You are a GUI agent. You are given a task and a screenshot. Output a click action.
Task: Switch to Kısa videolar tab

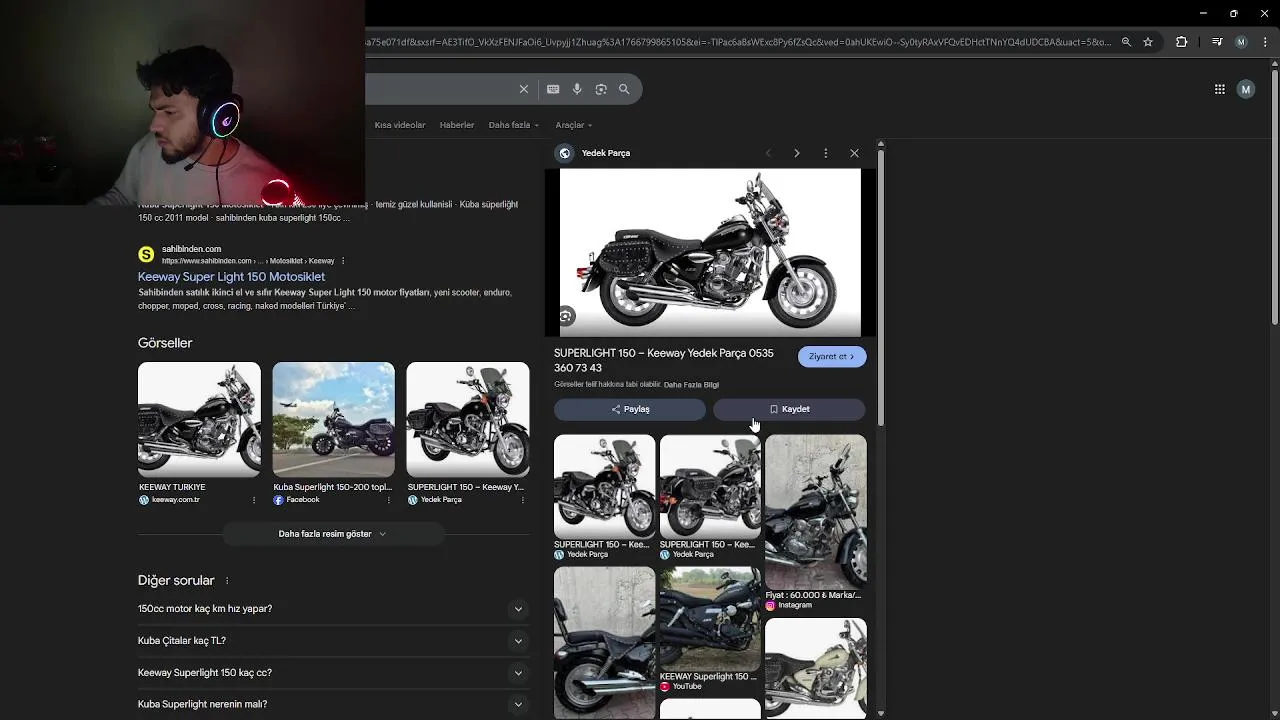click(400, 125)
